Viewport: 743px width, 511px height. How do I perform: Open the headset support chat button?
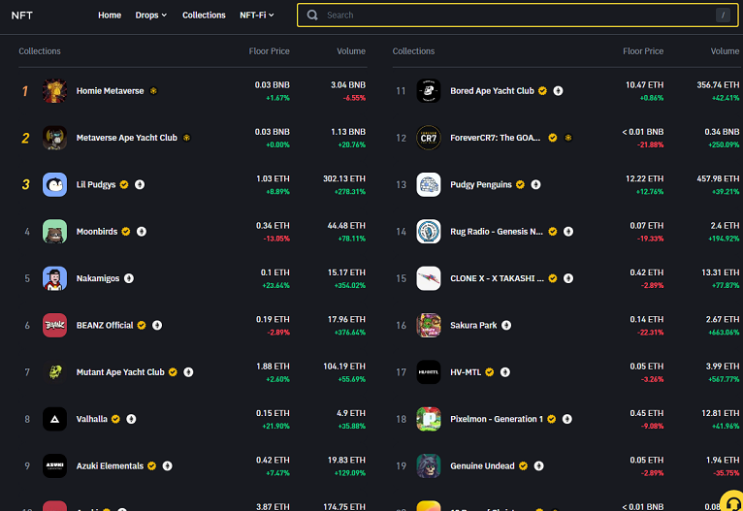732,502
